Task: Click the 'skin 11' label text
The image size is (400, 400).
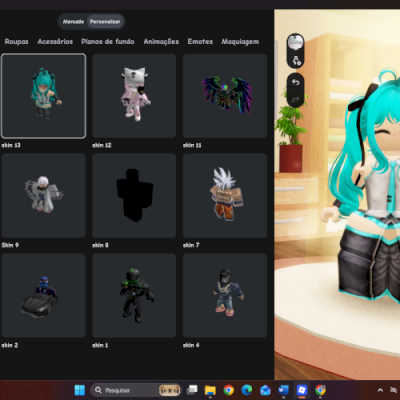Action: pos(192,145)
